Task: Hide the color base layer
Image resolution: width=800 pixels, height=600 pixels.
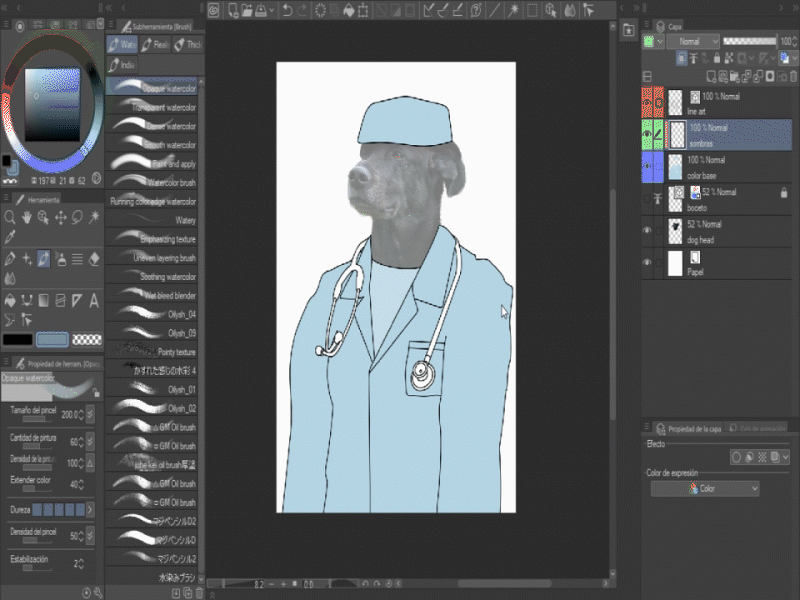Action: (647, 167)
